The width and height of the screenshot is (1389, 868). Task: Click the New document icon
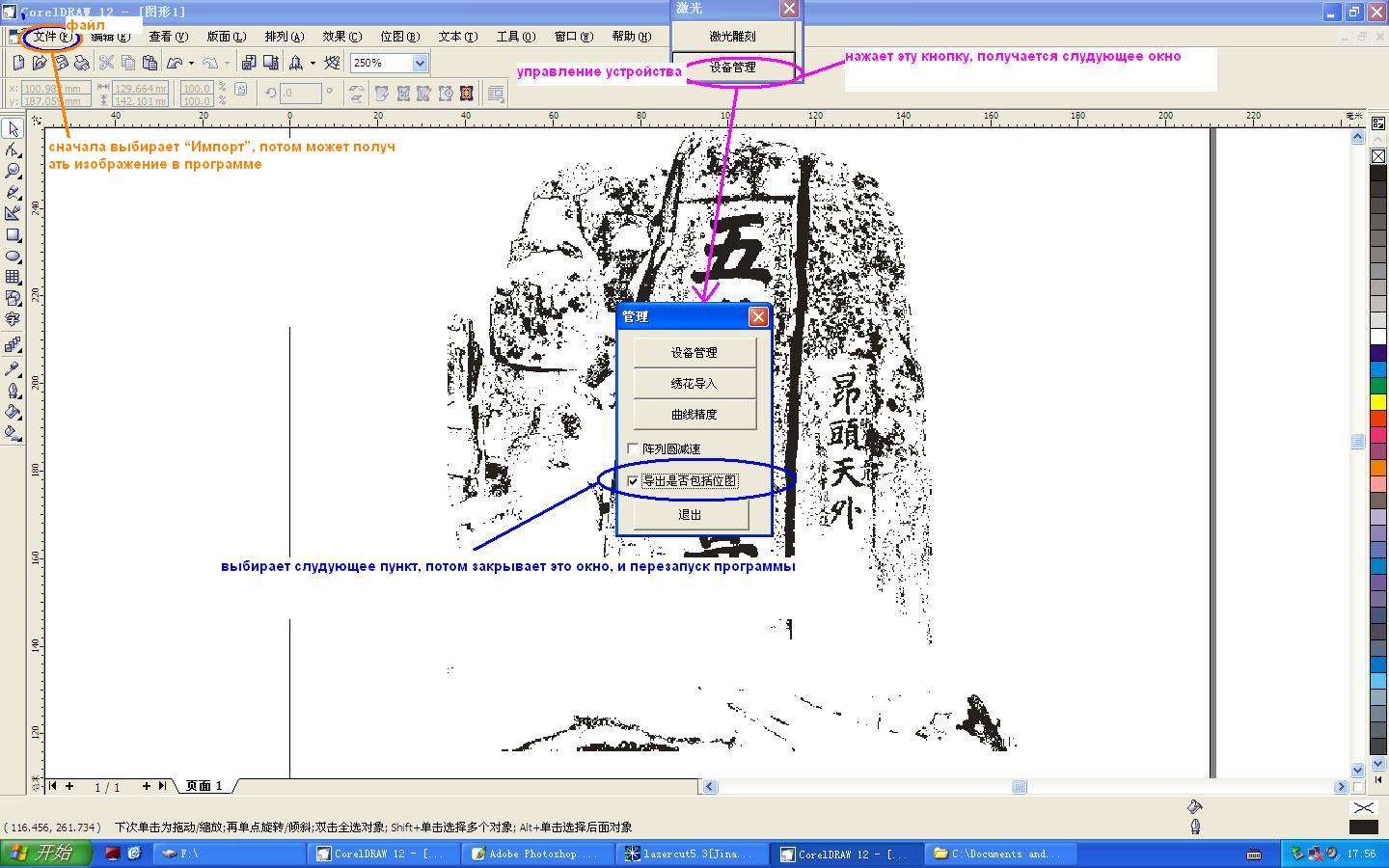click(17, 63)
